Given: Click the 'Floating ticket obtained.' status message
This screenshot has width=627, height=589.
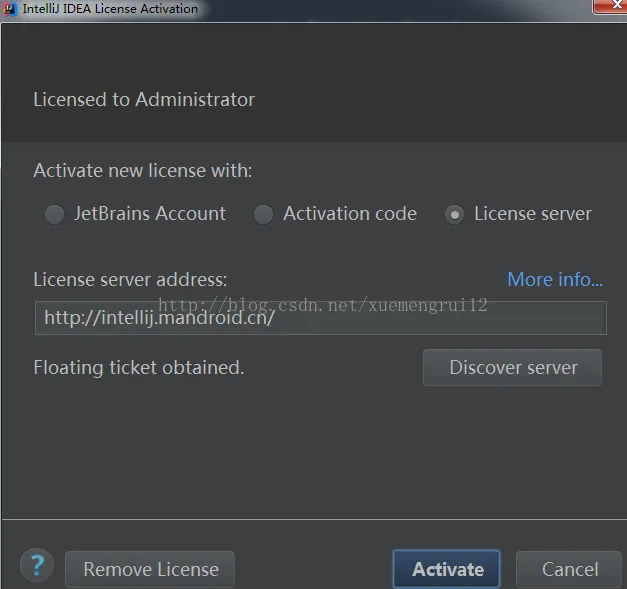Looking at the screenshot, I should point(139,367).
